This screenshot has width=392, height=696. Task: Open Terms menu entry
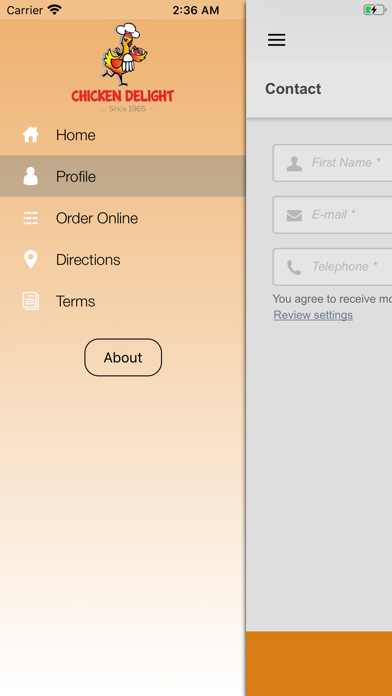[x=123, y=301]
